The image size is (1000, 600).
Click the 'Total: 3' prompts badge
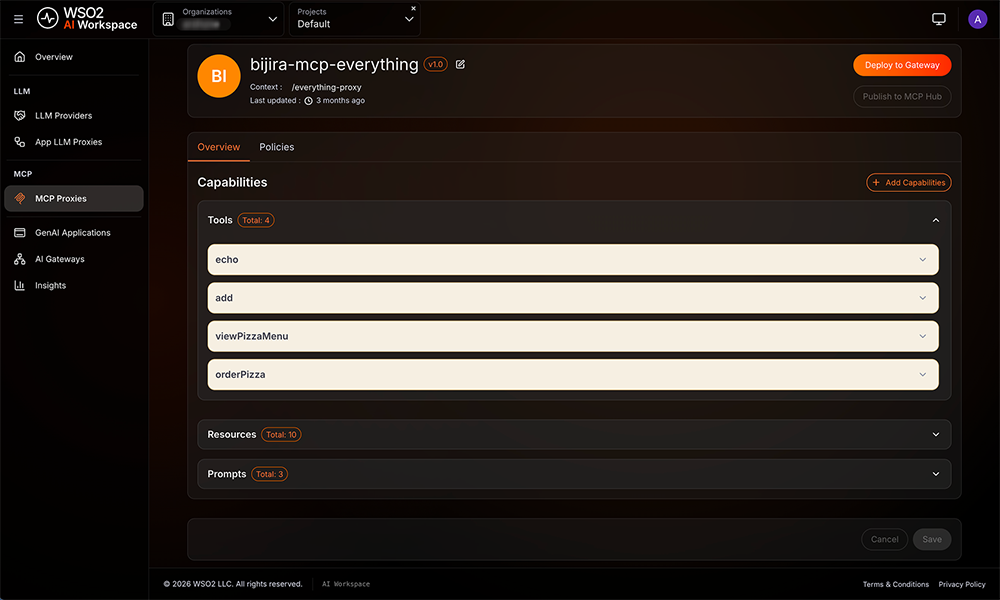click(x=269, y=474)
